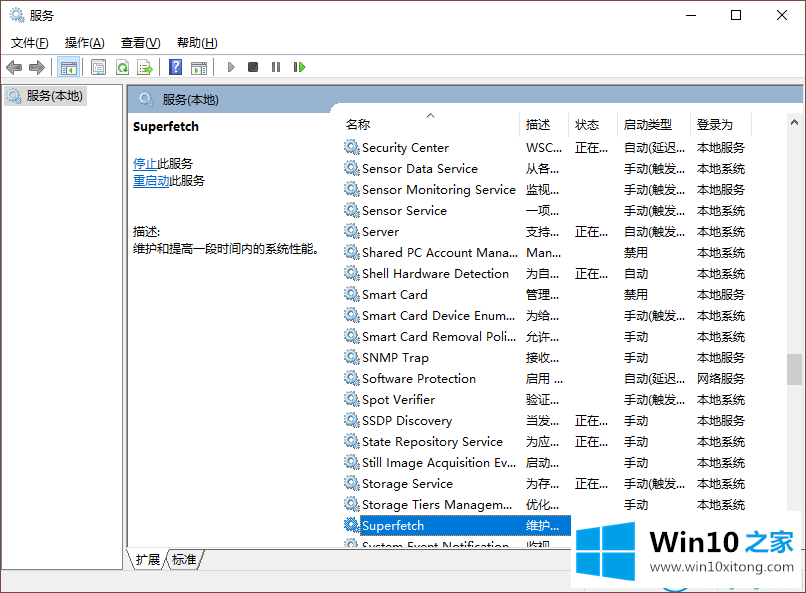The image size is (806, 593).
Task: Select Smart Card Removal Policy row
Action: coord(545,337)
